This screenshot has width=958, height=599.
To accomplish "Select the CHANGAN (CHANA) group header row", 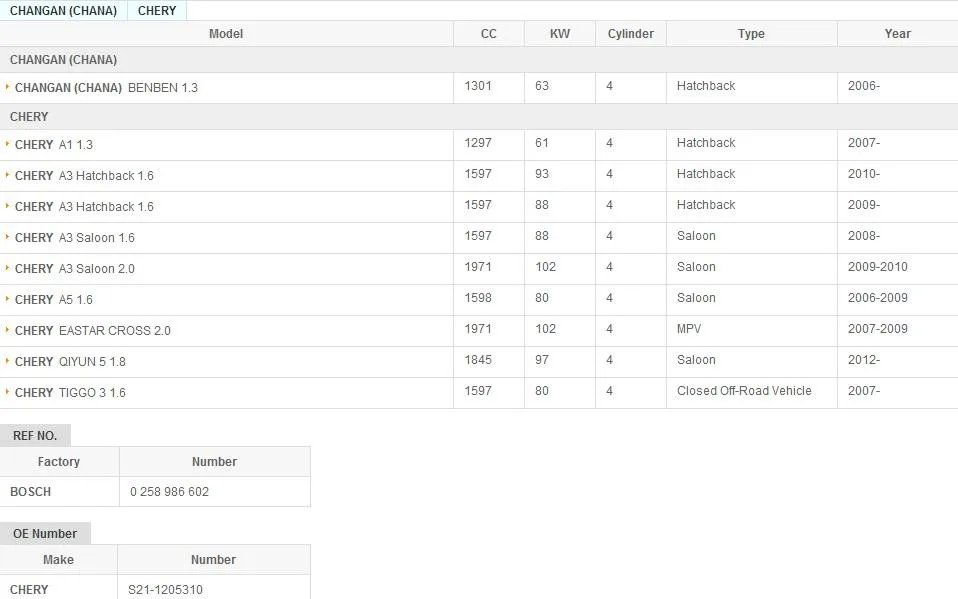I will click(x=479, y=60).
